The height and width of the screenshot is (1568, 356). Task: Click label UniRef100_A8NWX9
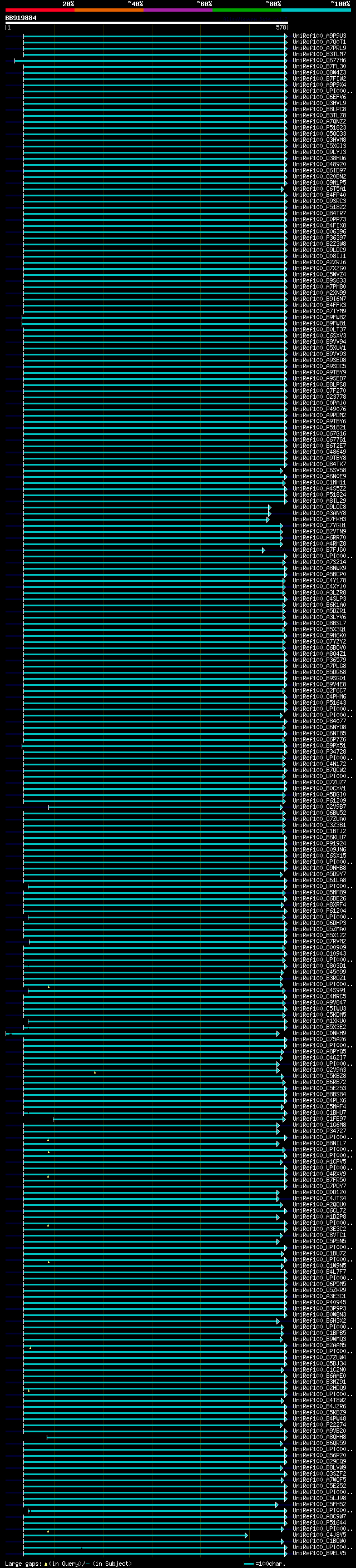pos(319,568)
